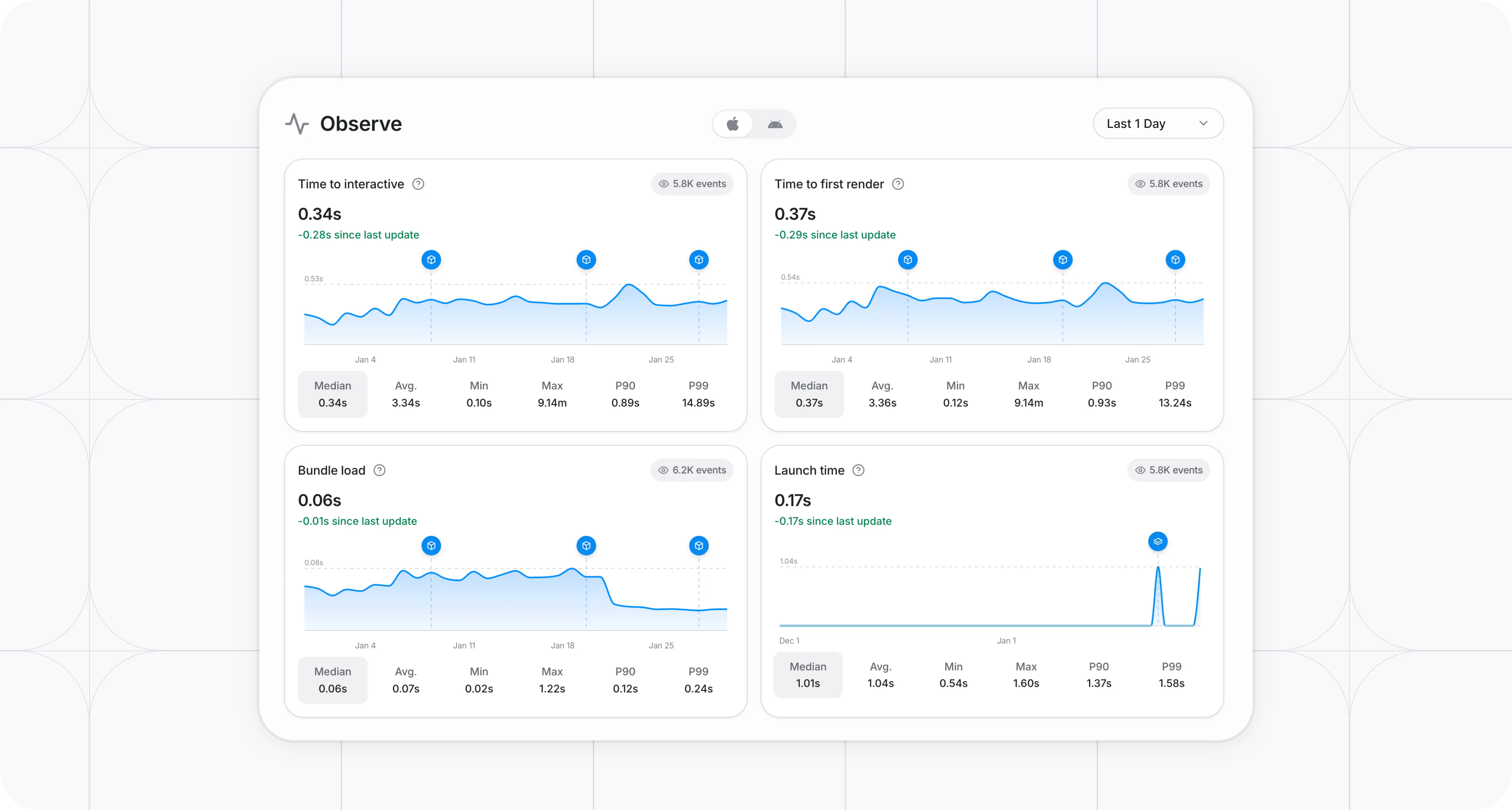Click last update marker on Time to first render chart
Viewport: 1512px width, 810px height.
coord(1175,260)
